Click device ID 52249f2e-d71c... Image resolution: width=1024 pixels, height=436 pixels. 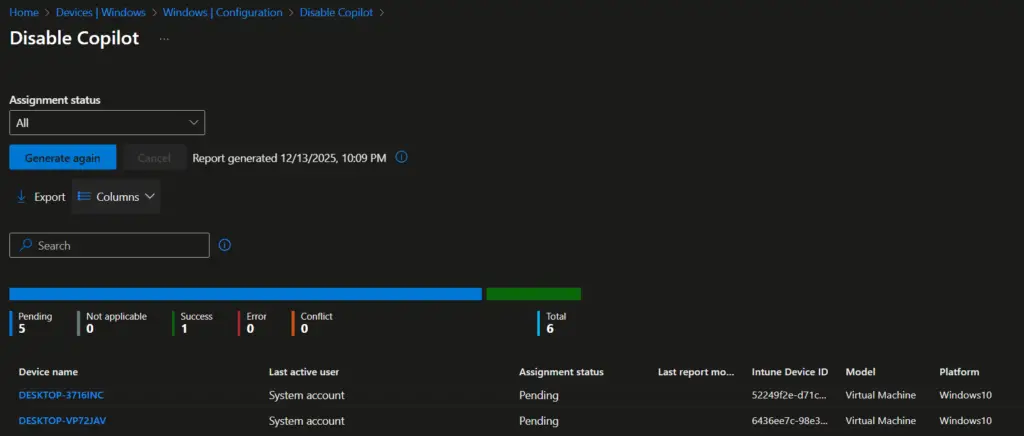click(790, 395)
